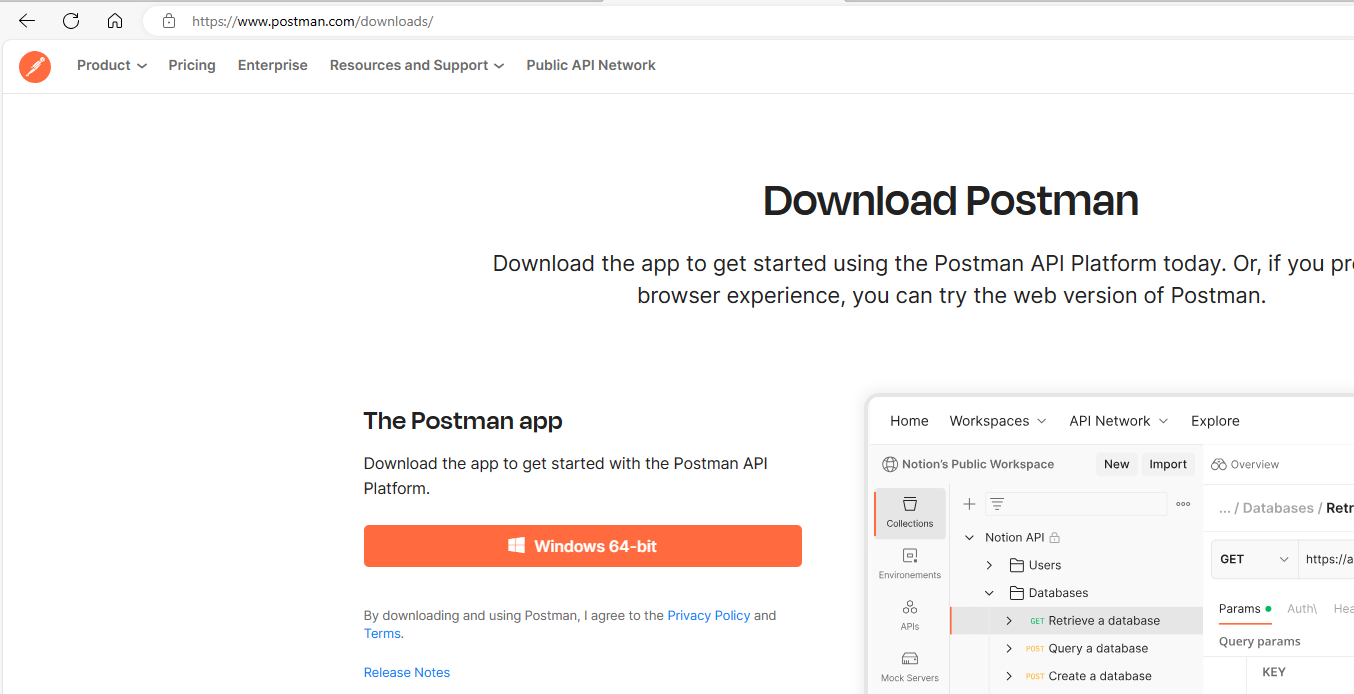Open the Workspaces dropdown

(x=998, y=421)
